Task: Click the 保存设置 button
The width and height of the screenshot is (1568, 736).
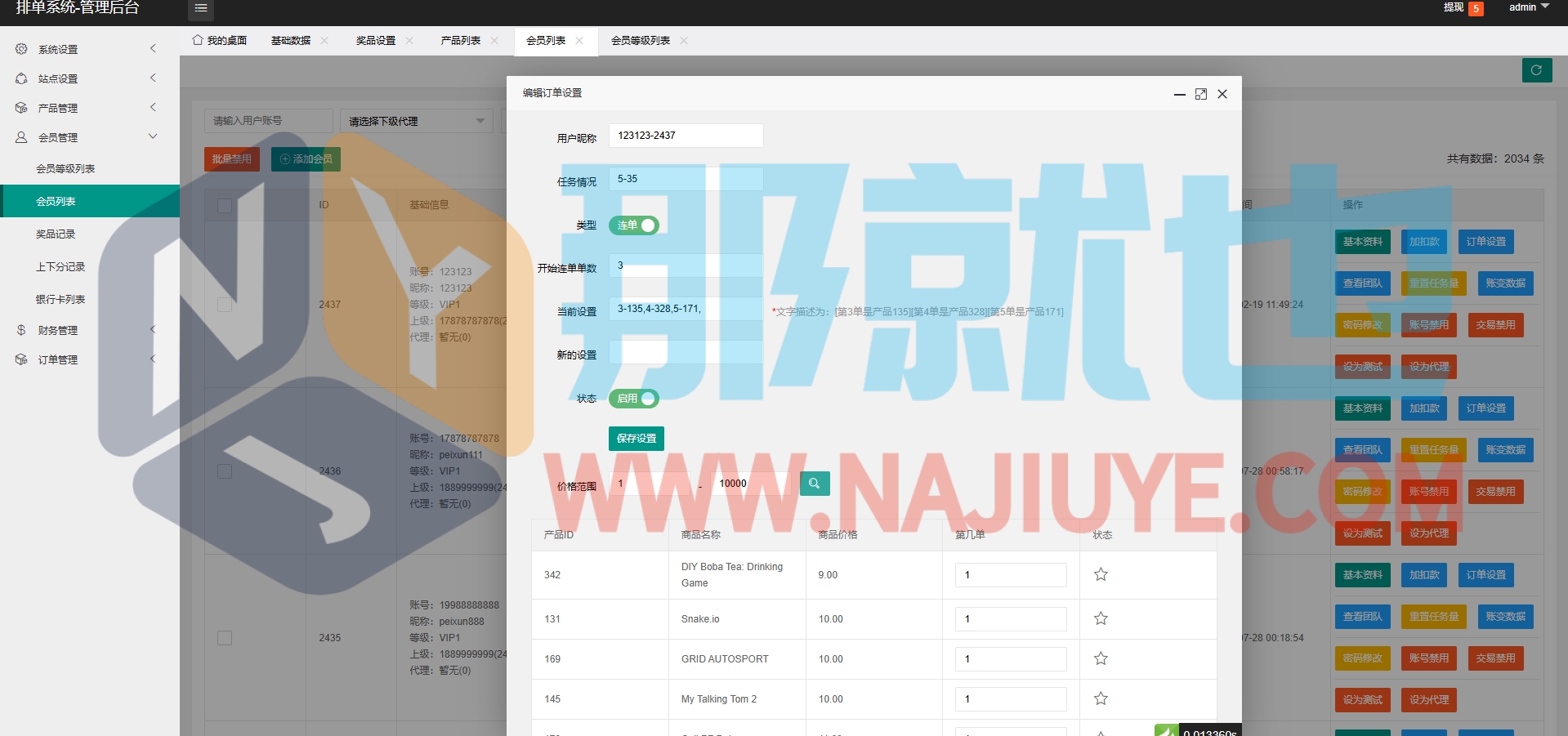Action: tap(636, 439)
